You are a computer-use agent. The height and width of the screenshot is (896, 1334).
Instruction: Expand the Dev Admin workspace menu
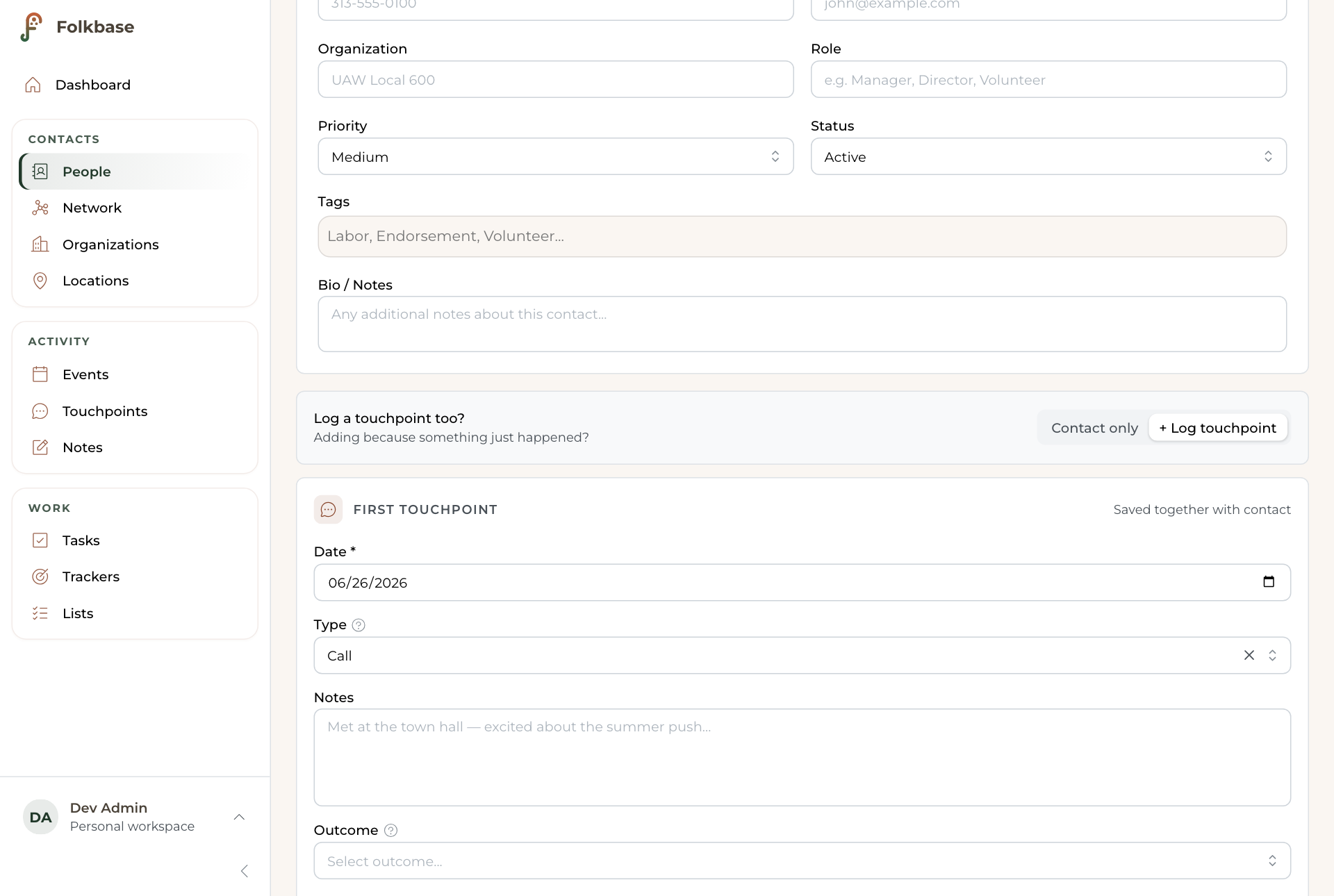[239, 817]
